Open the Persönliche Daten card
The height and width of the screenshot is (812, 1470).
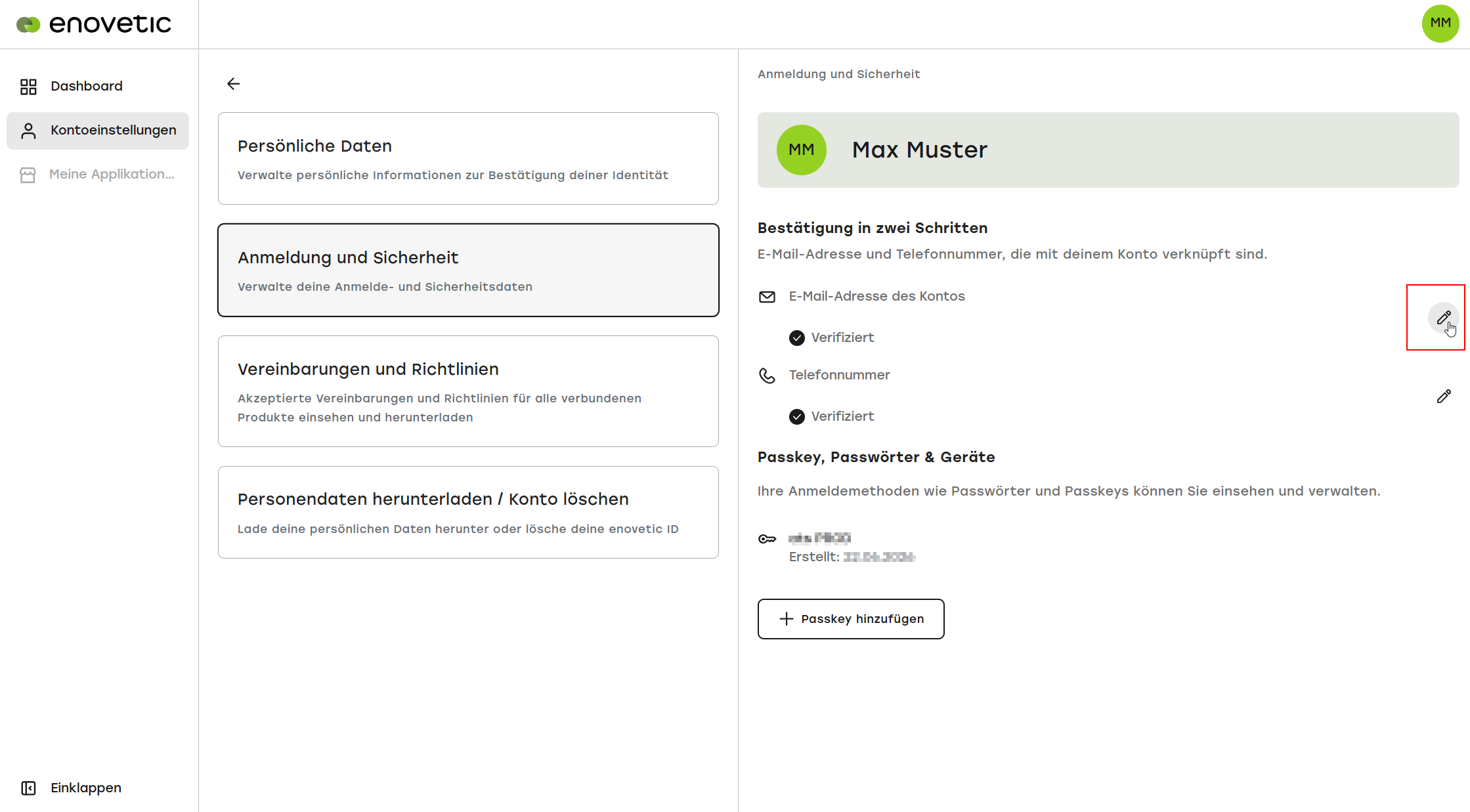tap(468, 159)
